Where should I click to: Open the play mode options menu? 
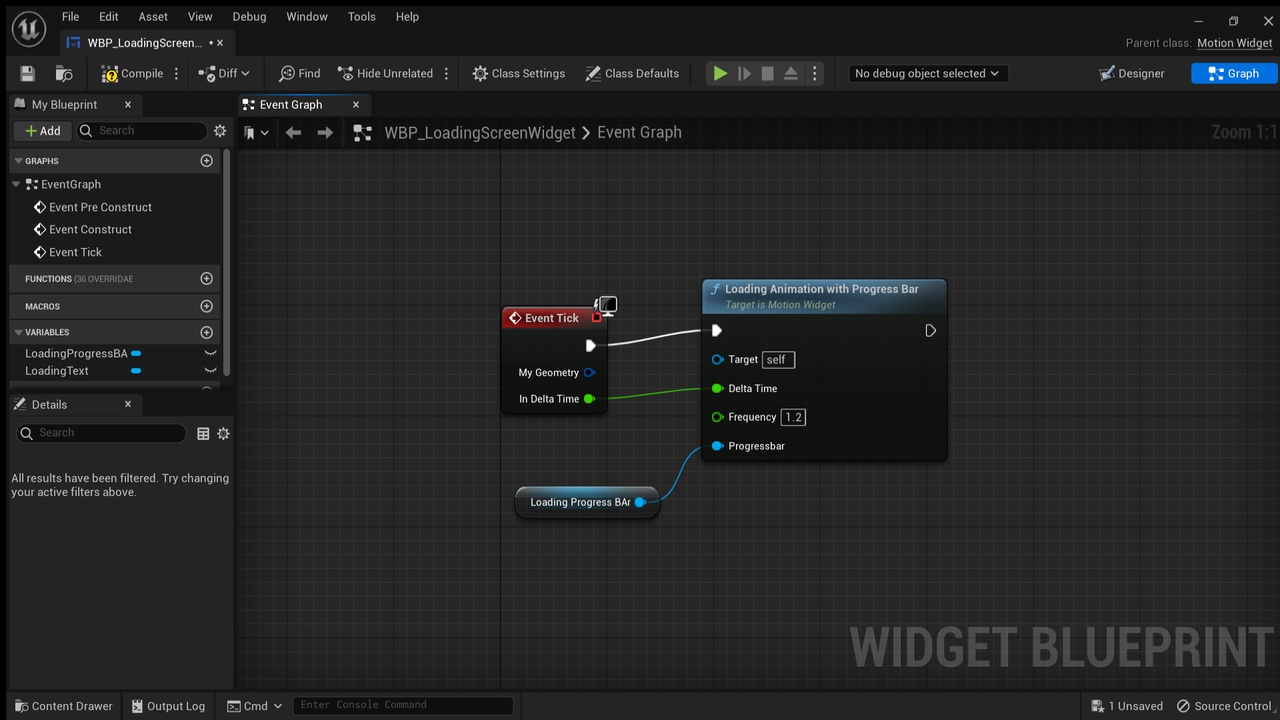click(814, 73)
